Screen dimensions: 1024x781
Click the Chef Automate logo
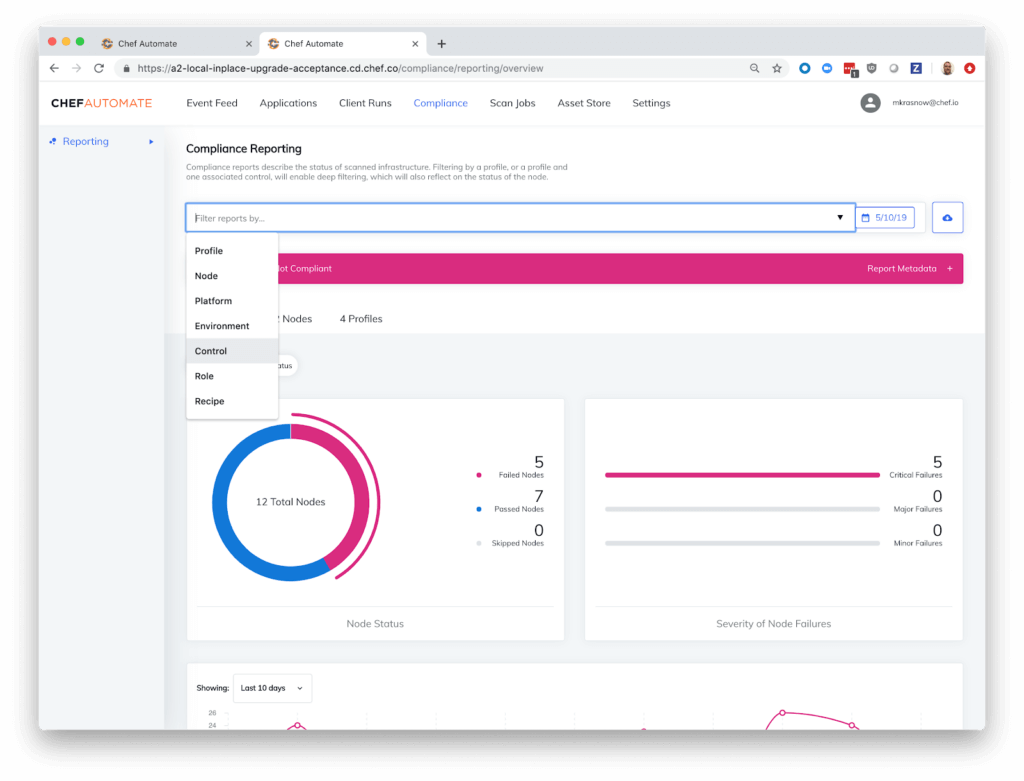[101, 103]
